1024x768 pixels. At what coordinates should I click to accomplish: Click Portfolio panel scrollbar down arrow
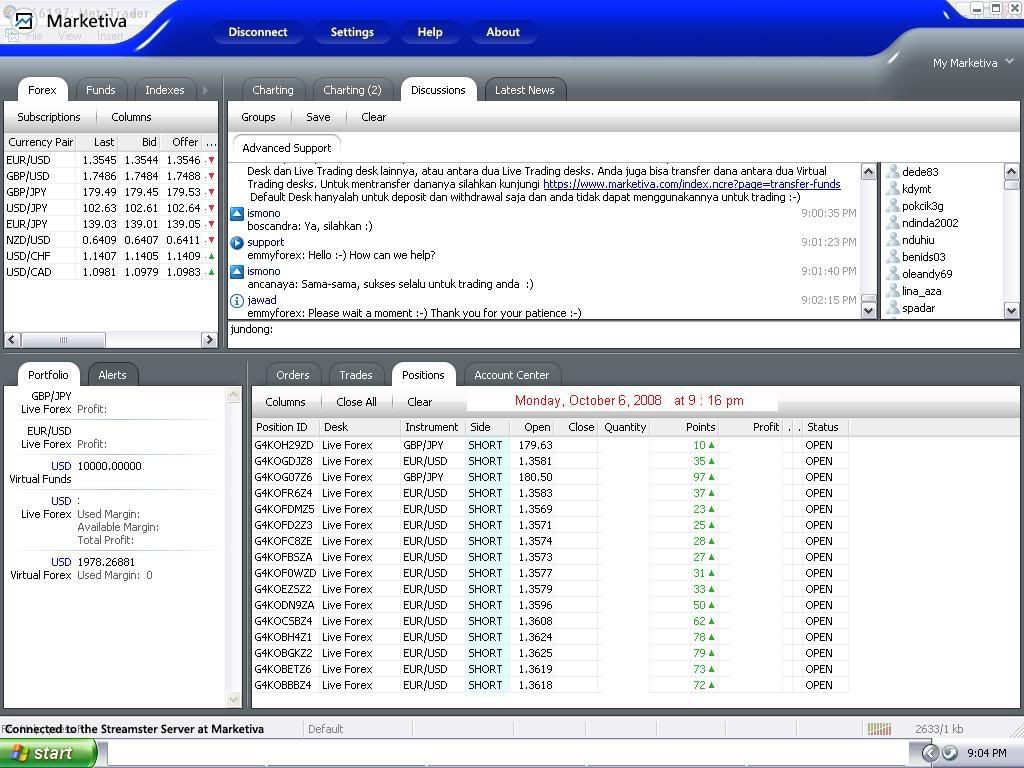(x=233, y=699)
